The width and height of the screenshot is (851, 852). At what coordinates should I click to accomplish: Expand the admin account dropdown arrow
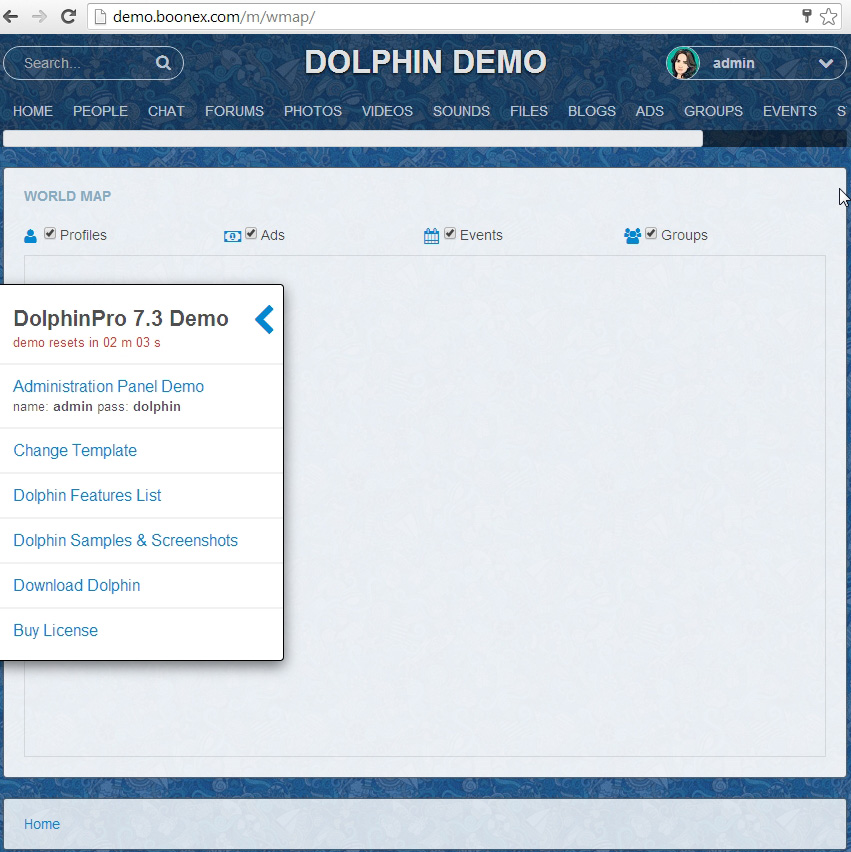pos(826,63)
